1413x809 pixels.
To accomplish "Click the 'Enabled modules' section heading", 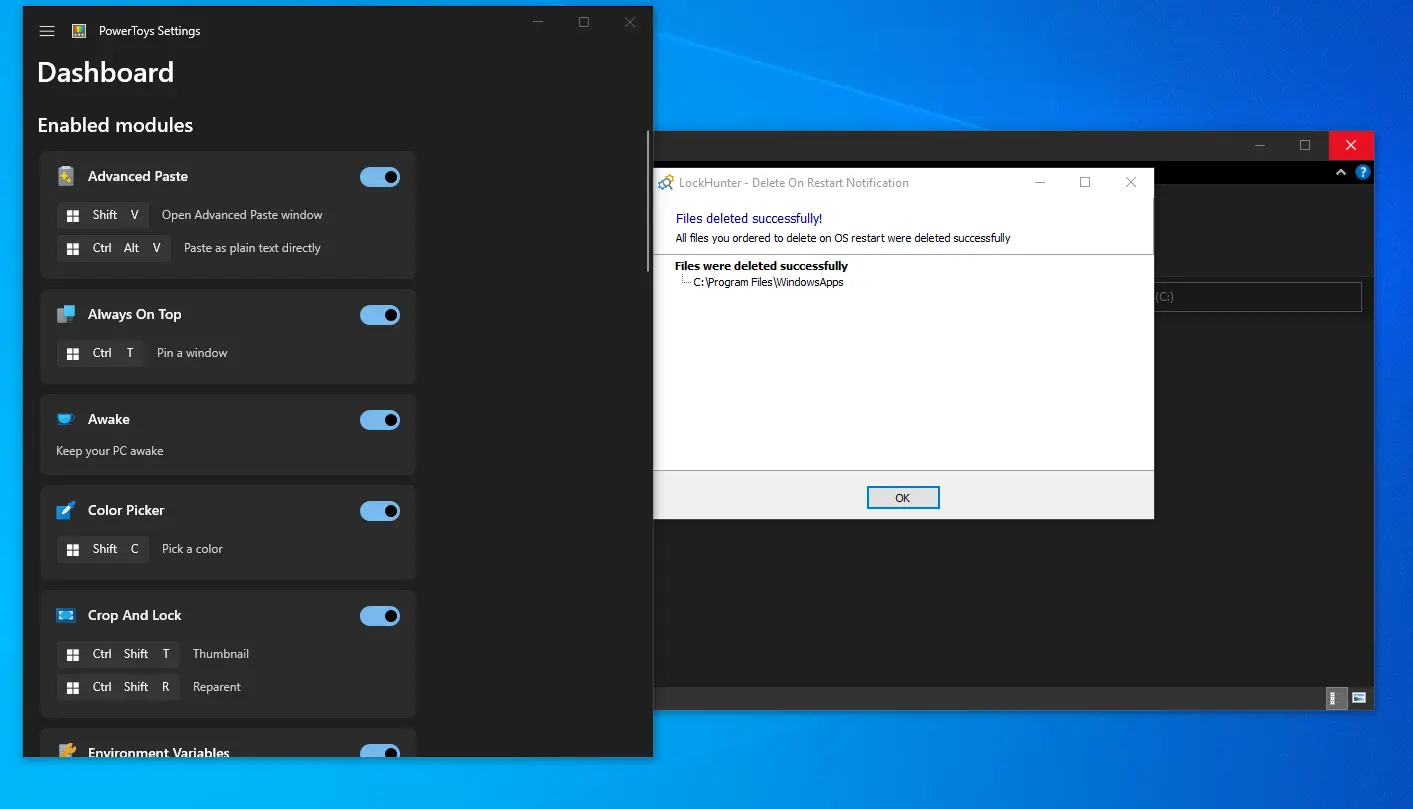I will (x=115, y=125).
